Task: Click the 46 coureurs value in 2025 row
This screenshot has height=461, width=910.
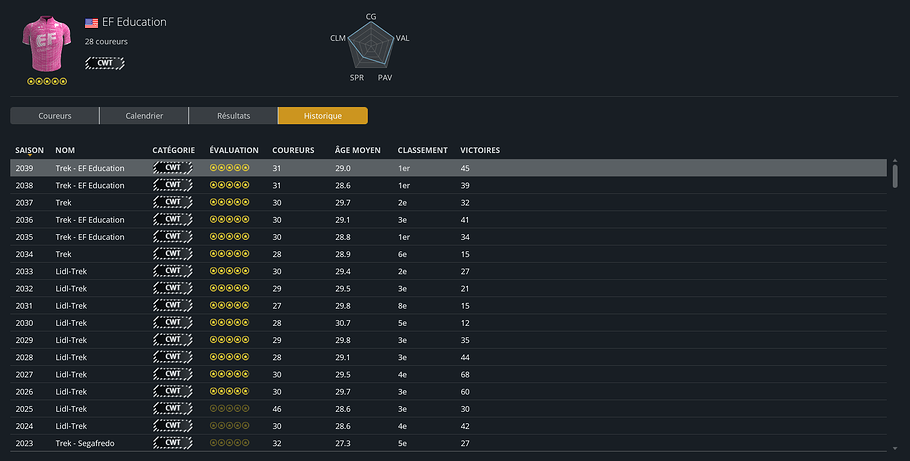Action: tap(277, 409)
